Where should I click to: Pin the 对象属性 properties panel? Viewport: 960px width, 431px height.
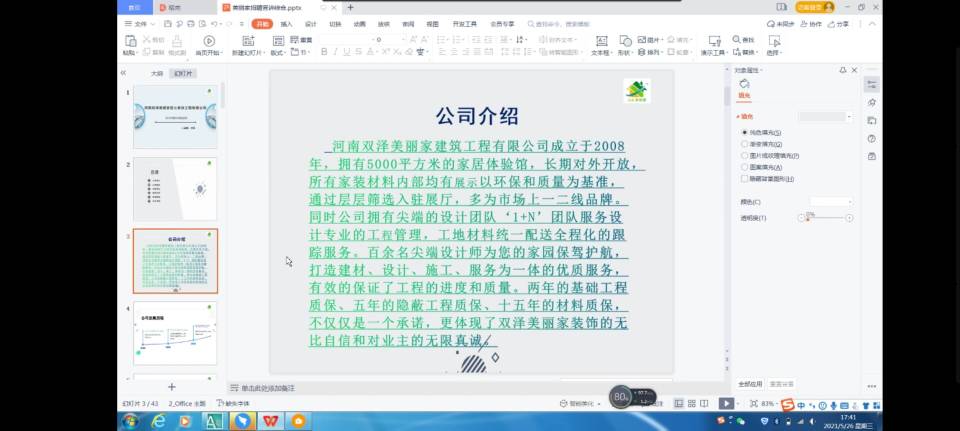click(x=841, y=70)
